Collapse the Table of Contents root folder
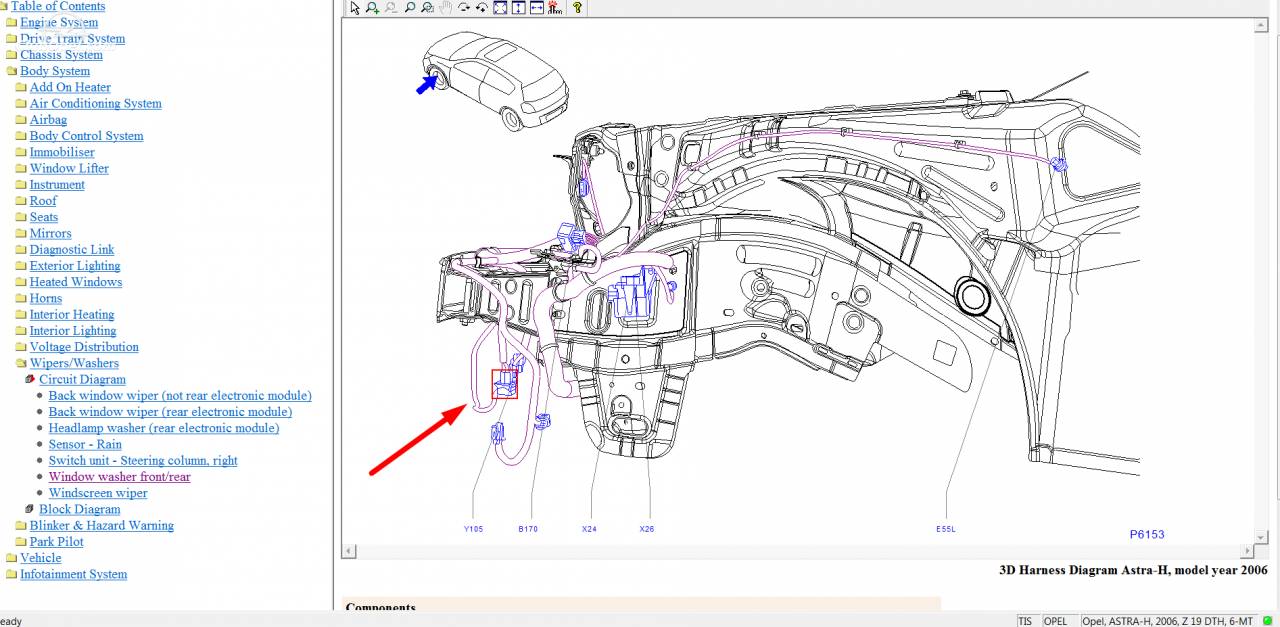1280x627 pixels. coord(4,6)
